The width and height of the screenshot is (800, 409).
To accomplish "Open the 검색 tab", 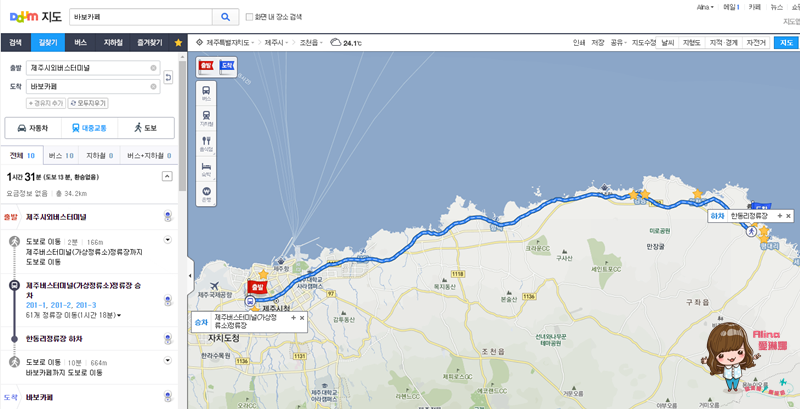I will pyautogui.click(x=16, y=43).
